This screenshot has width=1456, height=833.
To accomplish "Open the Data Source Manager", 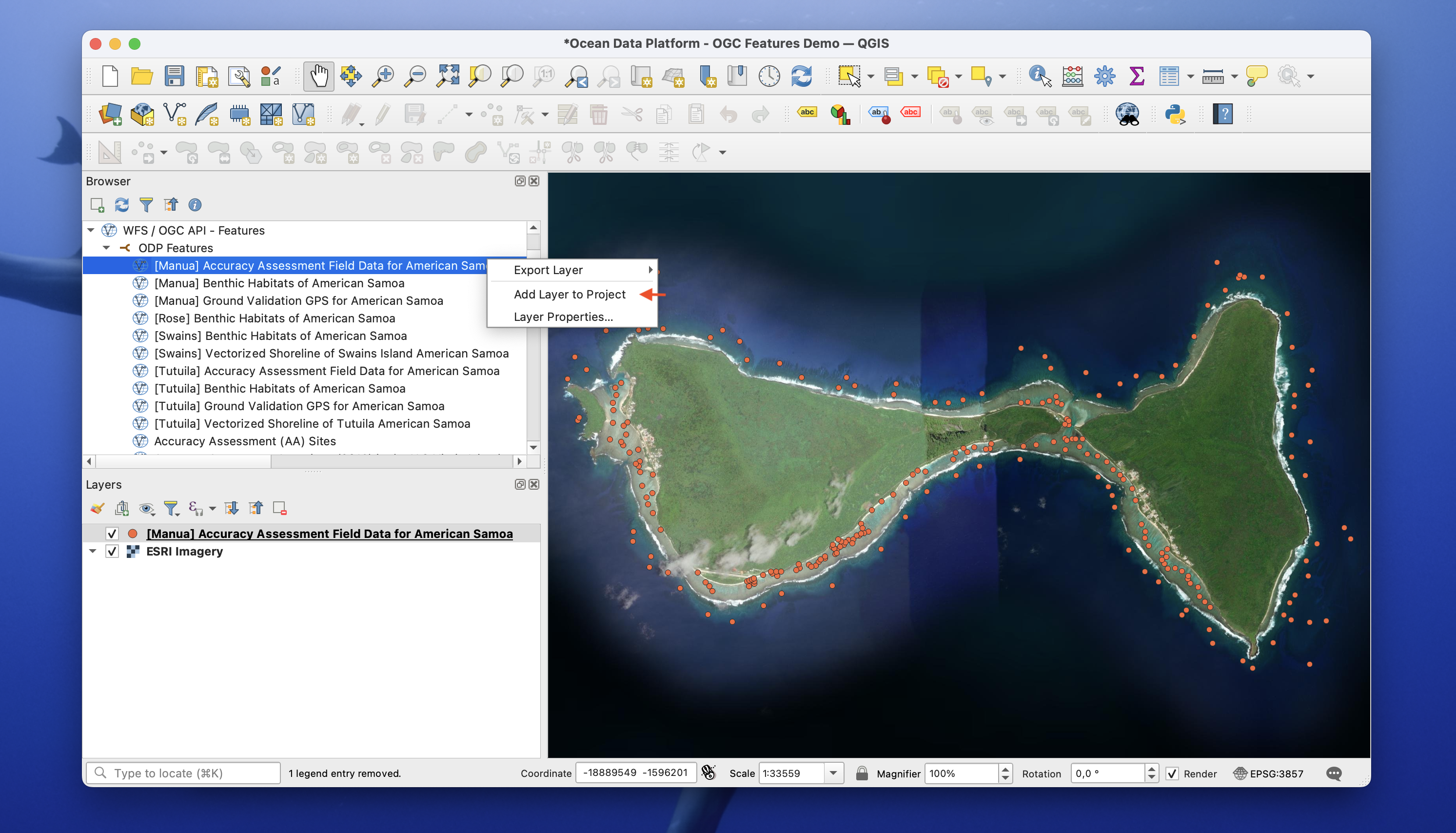I will tap(111, 114).
